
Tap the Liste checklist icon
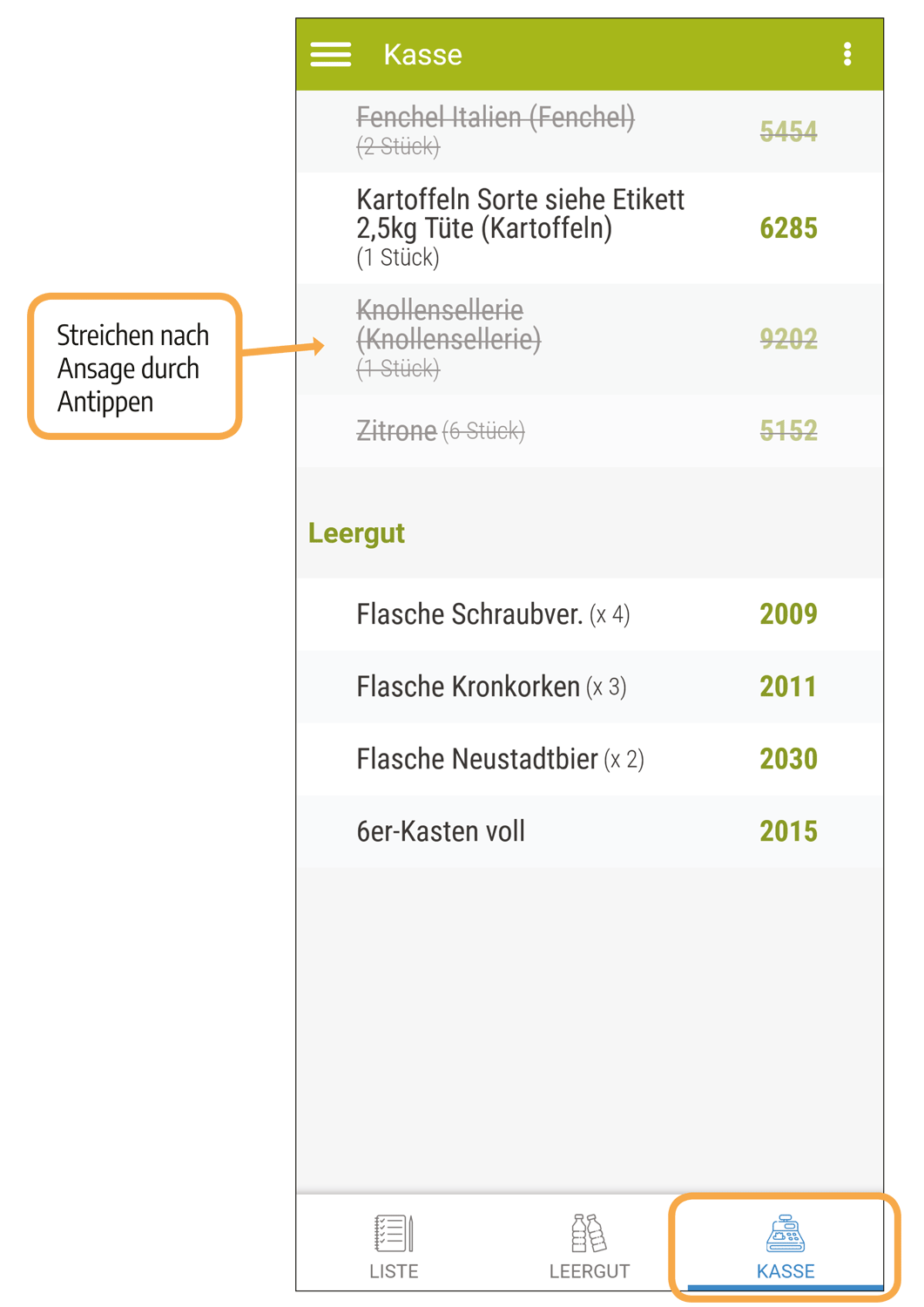[394, 1233]
